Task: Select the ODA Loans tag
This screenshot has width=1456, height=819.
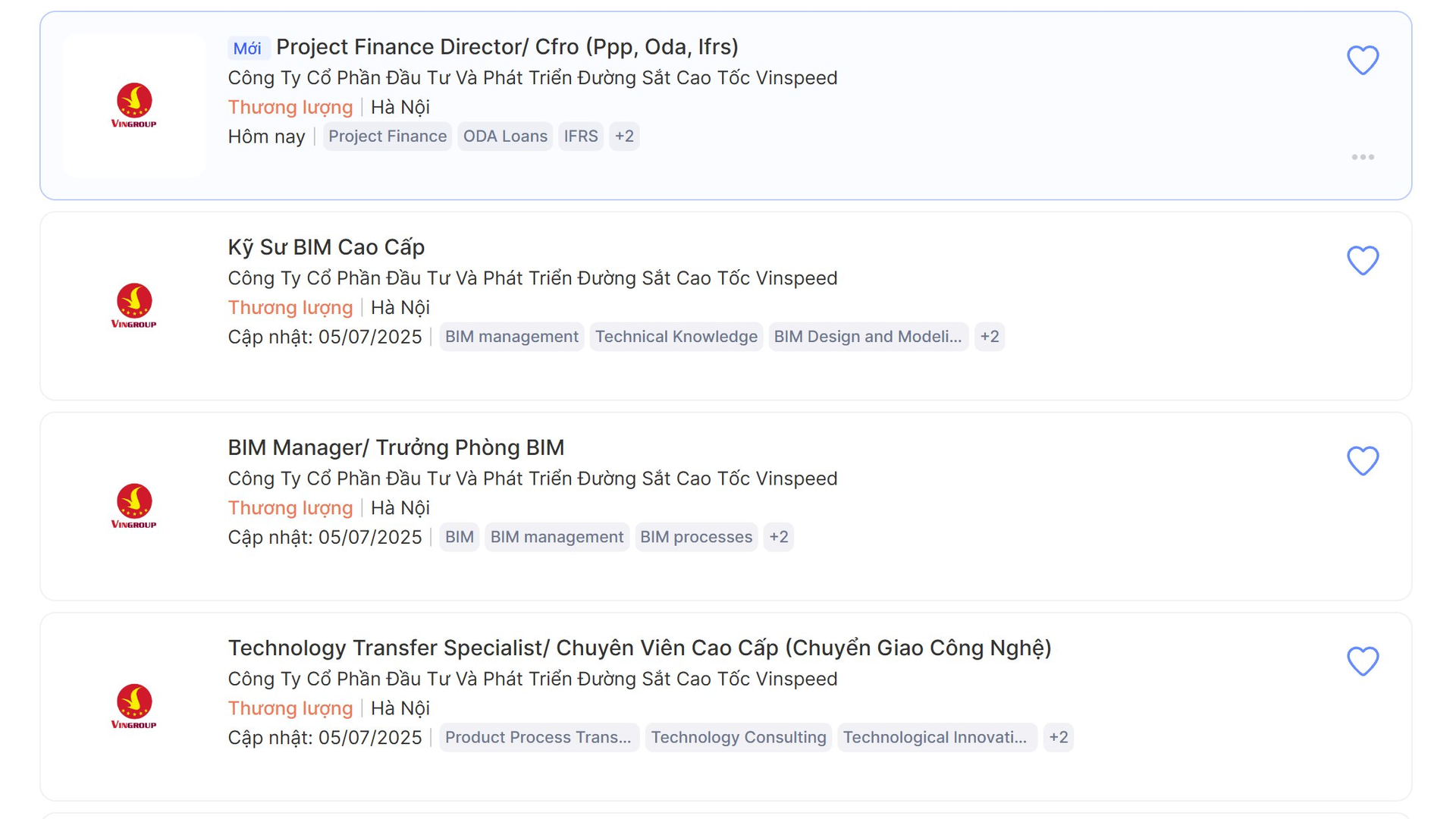Action: point(505,136)
